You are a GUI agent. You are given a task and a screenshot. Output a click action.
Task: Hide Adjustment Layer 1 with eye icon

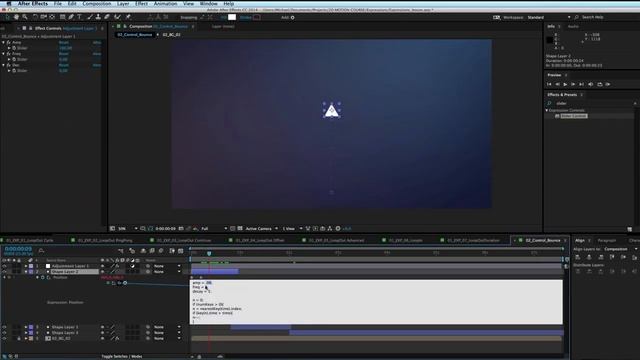point(4,266)
